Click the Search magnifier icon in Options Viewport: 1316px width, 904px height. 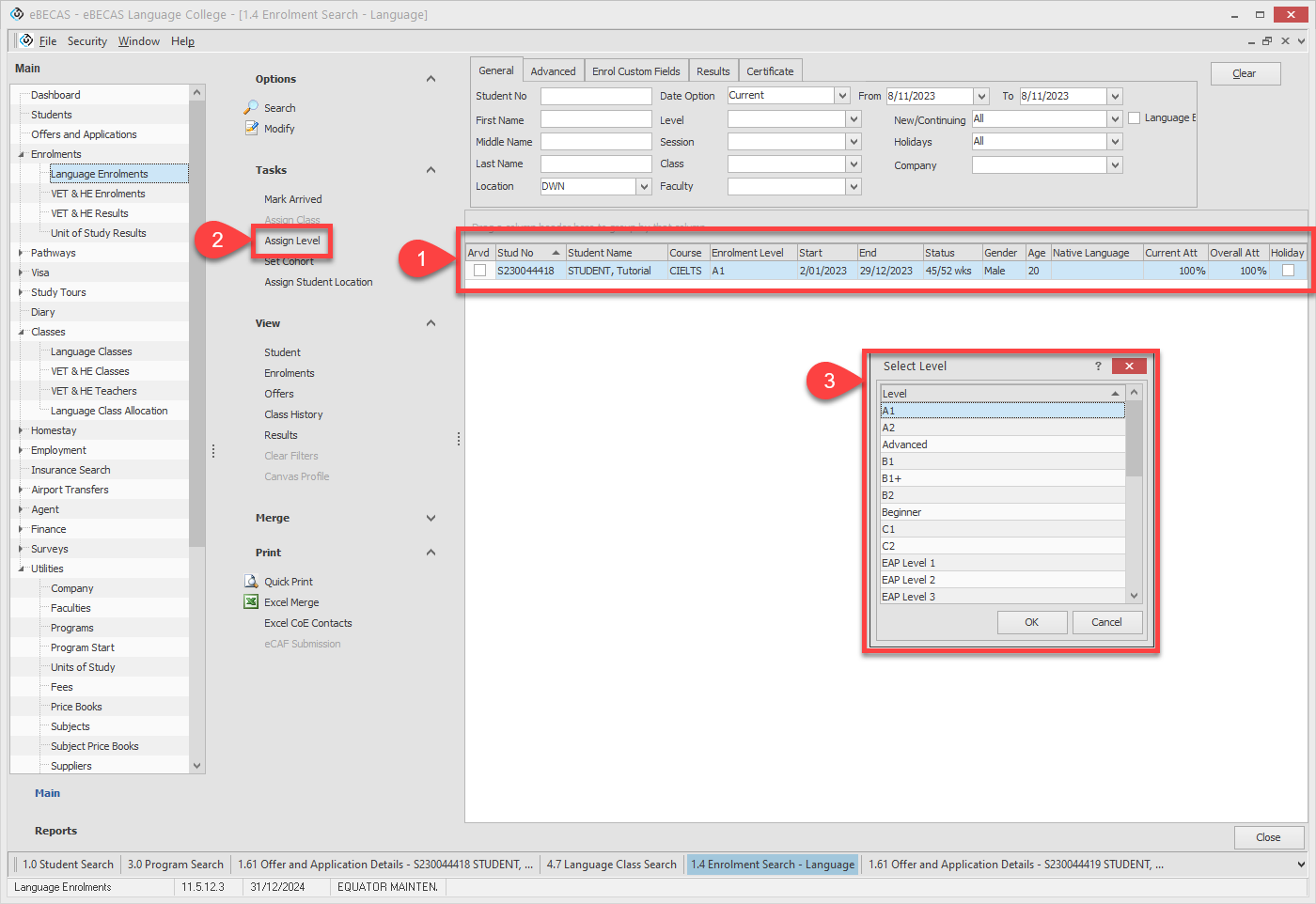click(x=251, y=108)
